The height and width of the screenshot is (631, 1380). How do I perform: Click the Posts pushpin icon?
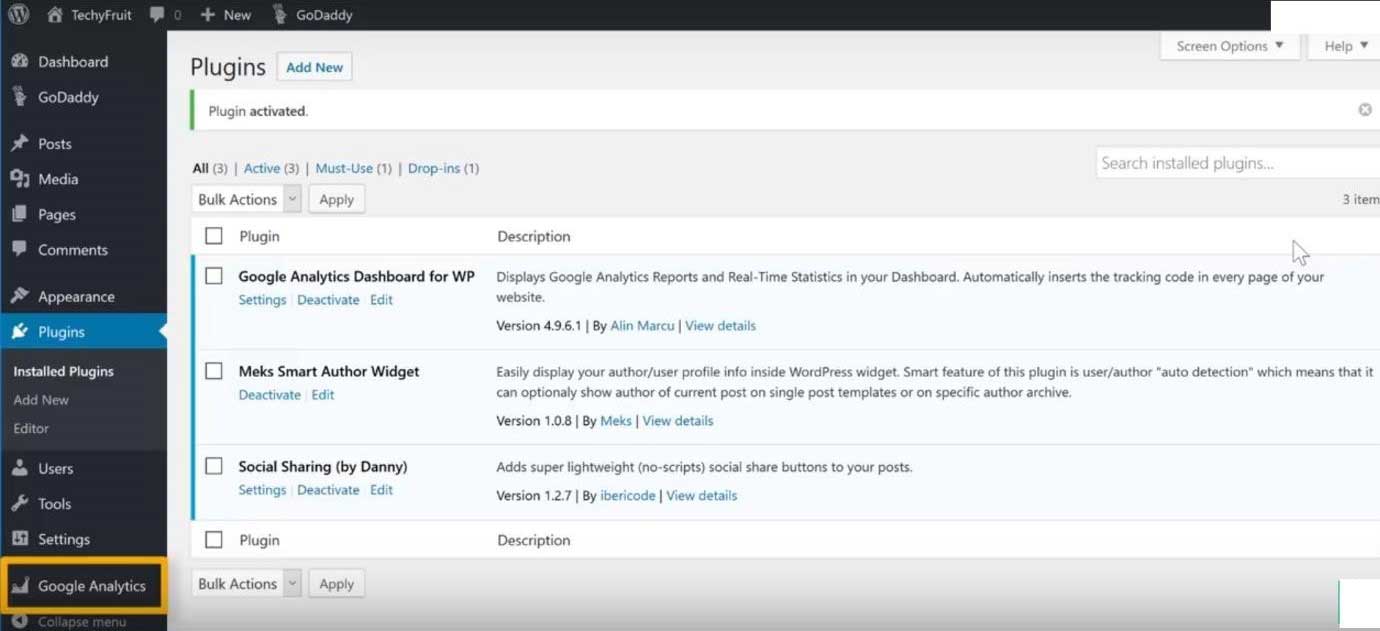click(19, 143)
